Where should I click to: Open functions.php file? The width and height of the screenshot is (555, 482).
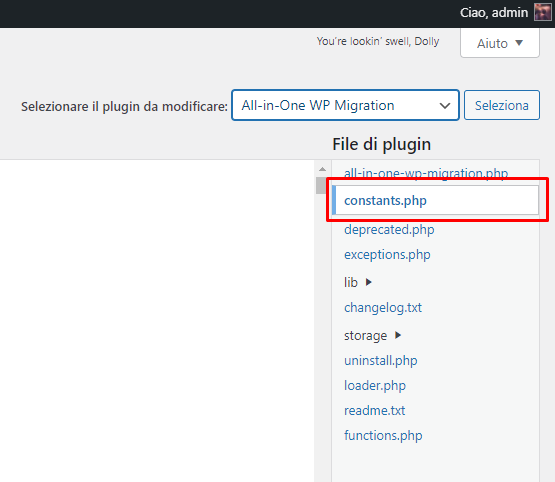(x=383, y=435)
